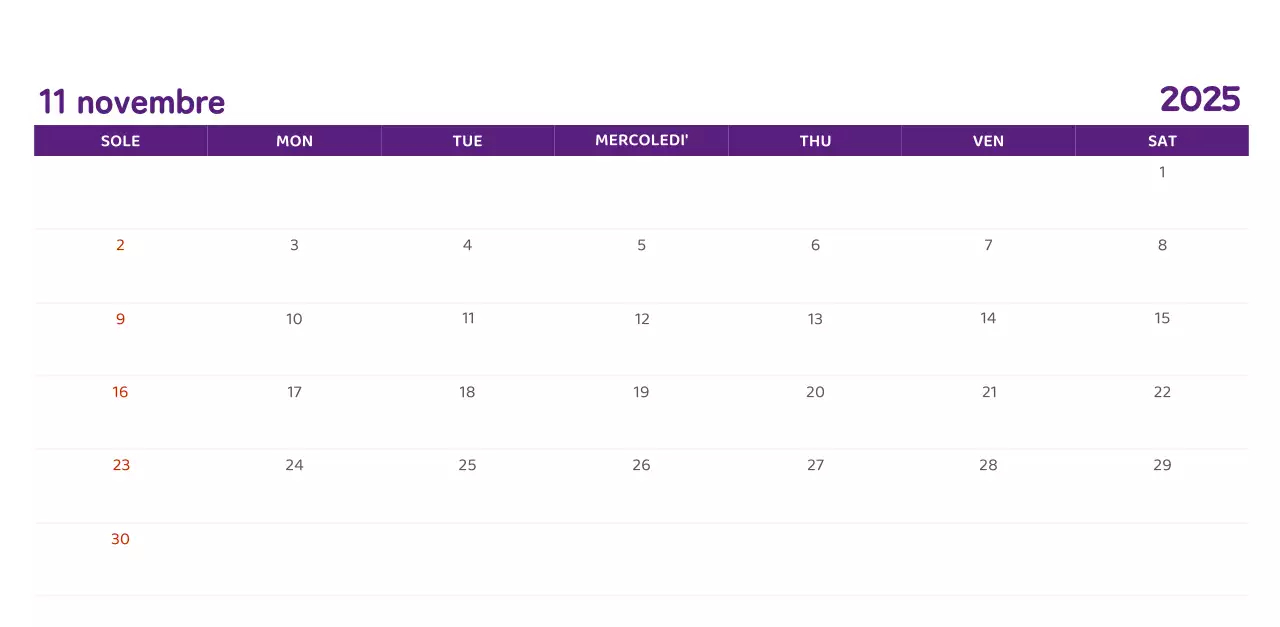The image size is (1280, 627).
Task: Select the date 24 under MON
Action: click(294, 465)
